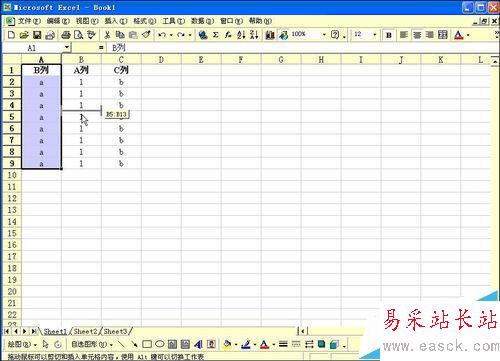Select column D header
The width and height of the screenshot is (500, 361).
(x=161, y=60)
